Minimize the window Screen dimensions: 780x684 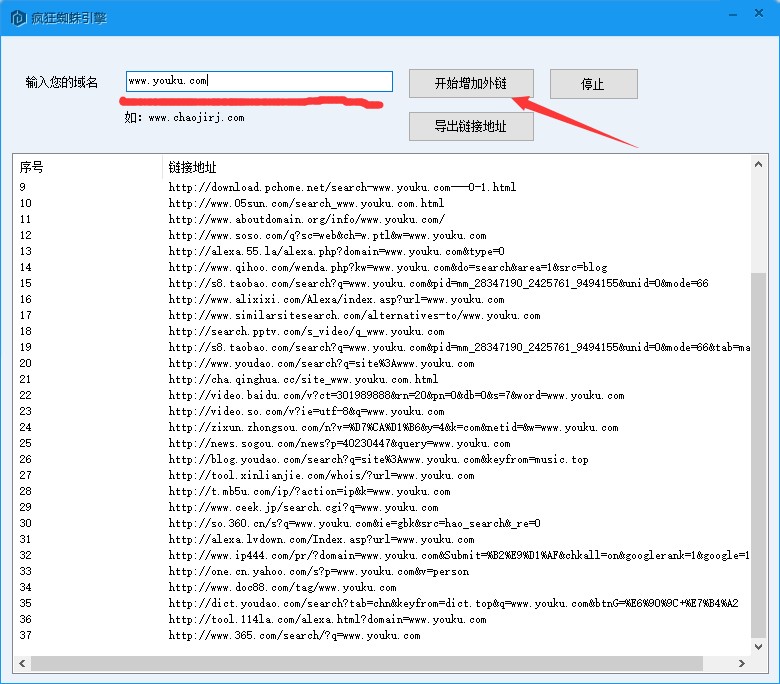(732, 15)
